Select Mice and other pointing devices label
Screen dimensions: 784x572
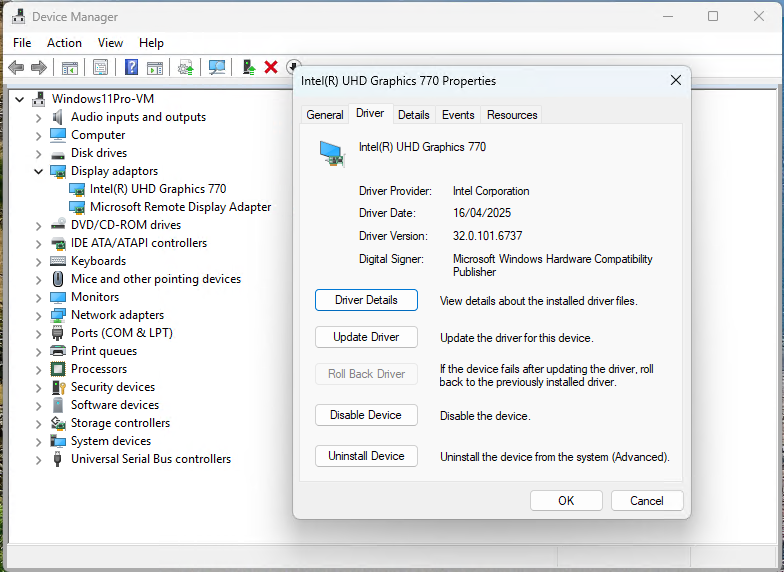156,279
